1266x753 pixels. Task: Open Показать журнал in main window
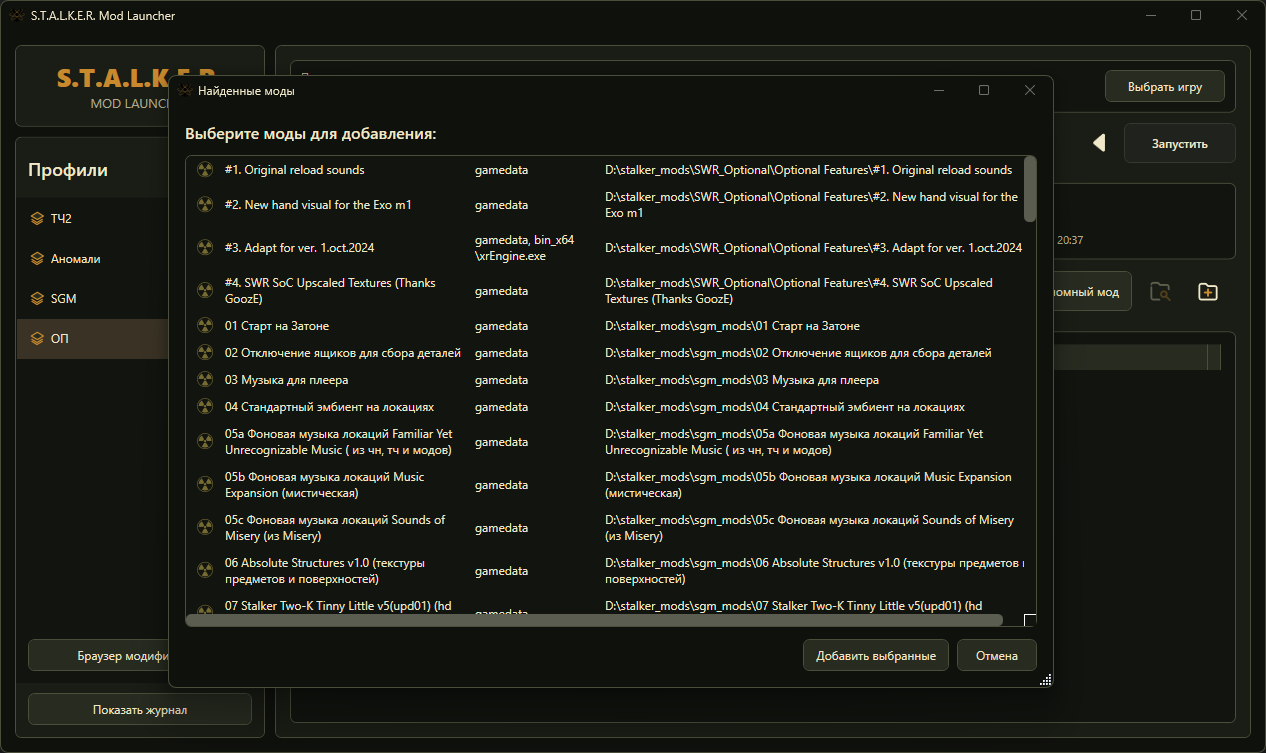click(x=140, y=710)
